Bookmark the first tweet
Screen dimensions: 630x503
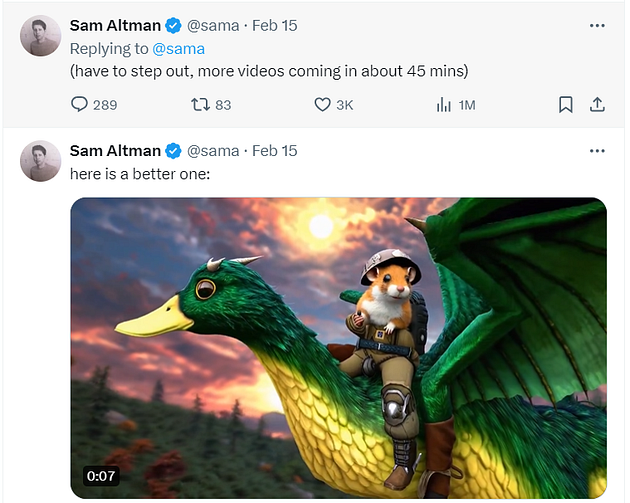coord(566,104)
